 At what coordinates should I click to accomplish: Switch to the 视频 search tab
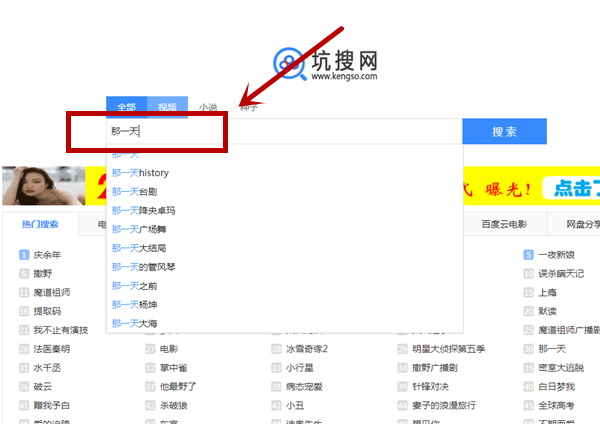coord(168,107)
